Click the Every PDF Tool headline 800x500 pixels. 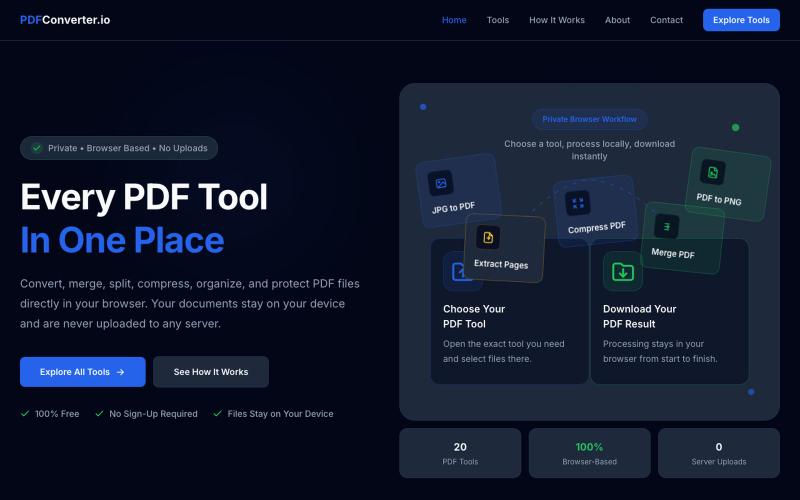point(144,197)
